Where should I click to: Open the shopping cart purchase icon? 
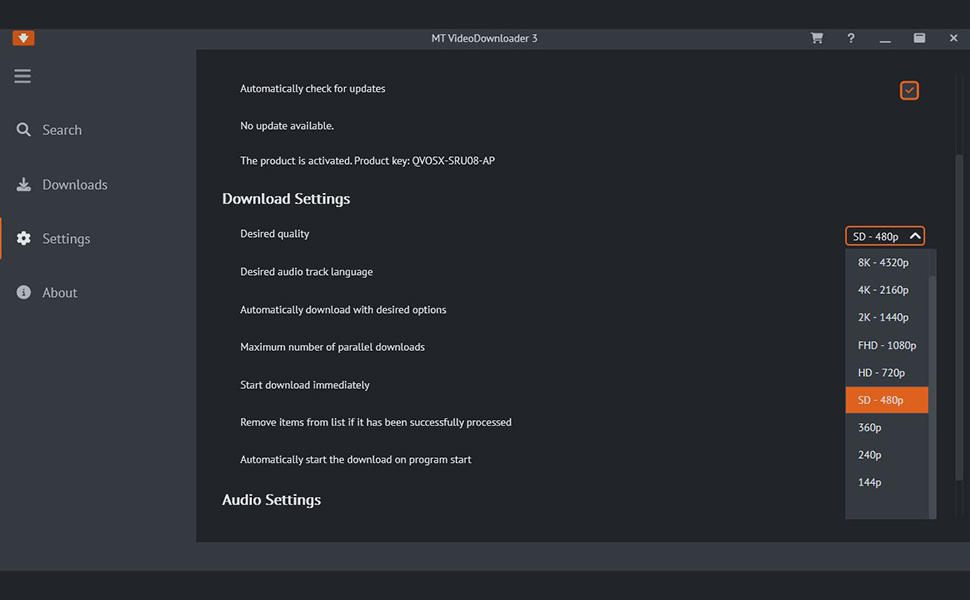pyautogui.click(x=817, y=38)
